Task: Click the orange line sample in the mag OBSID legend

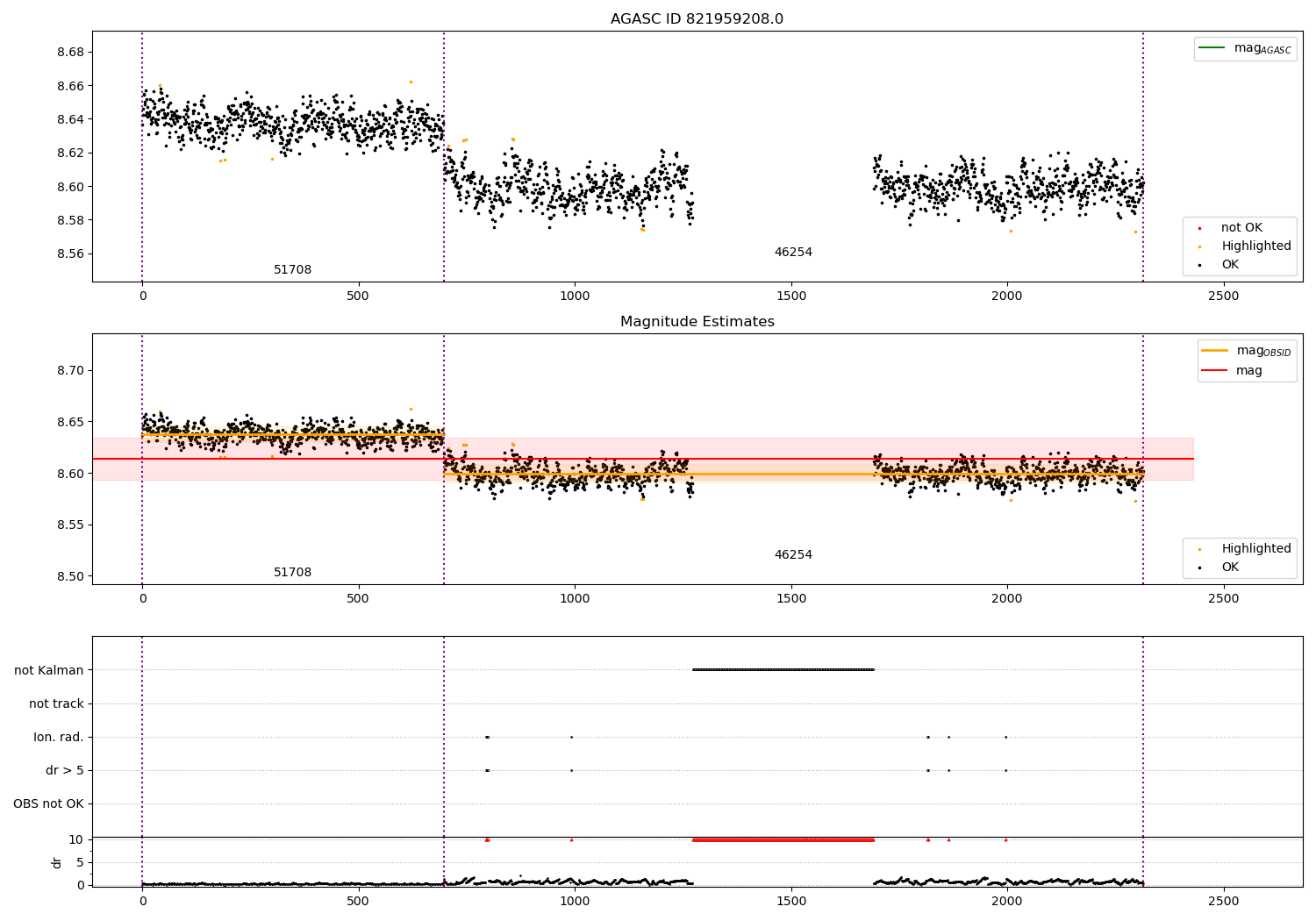Action: point(1214,351)
